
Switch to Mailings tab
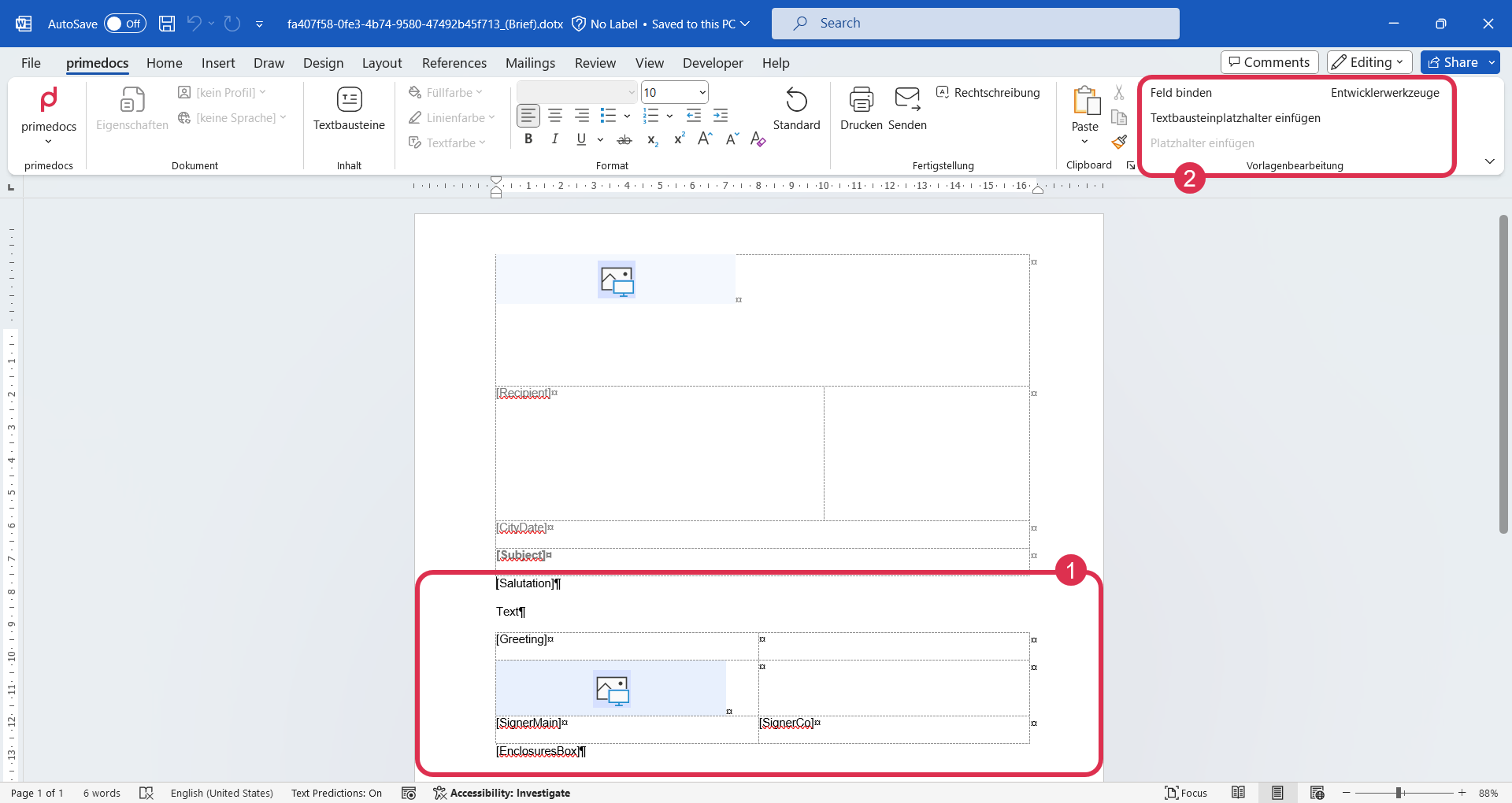pos(530,63)
